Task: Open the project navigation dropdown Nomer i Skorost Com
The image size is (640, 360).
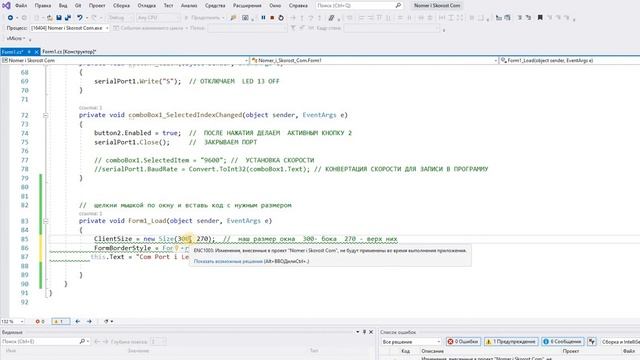Action: (x=125, y=60)
